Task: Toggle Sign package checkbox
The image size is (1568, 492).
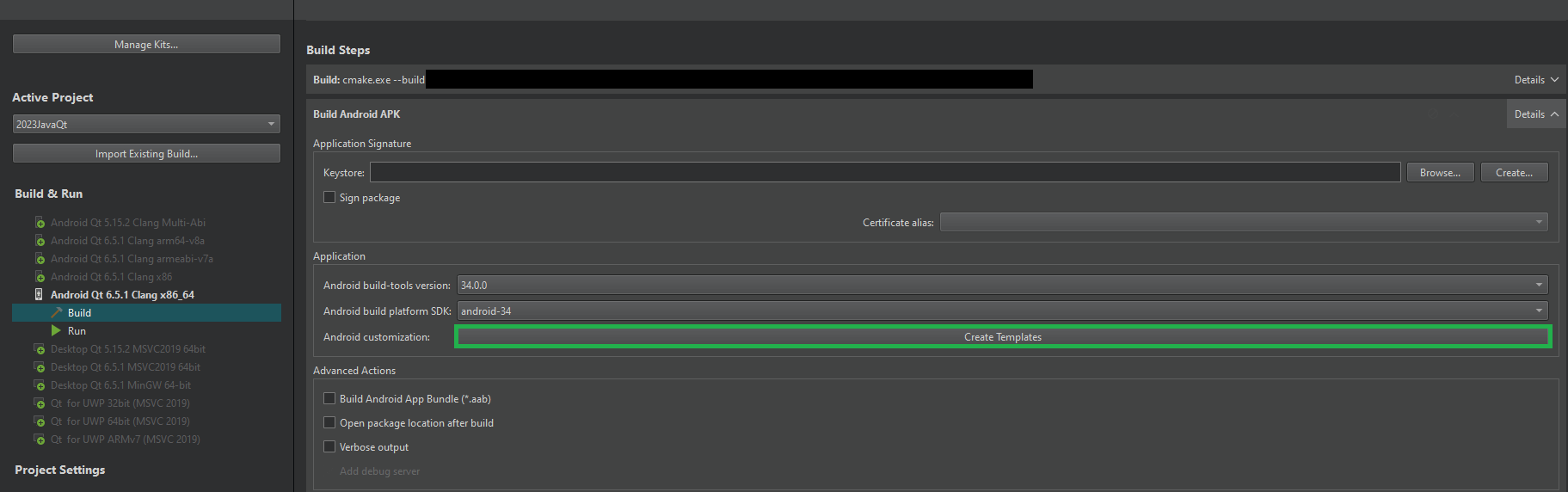Action: tap(329, 197)
